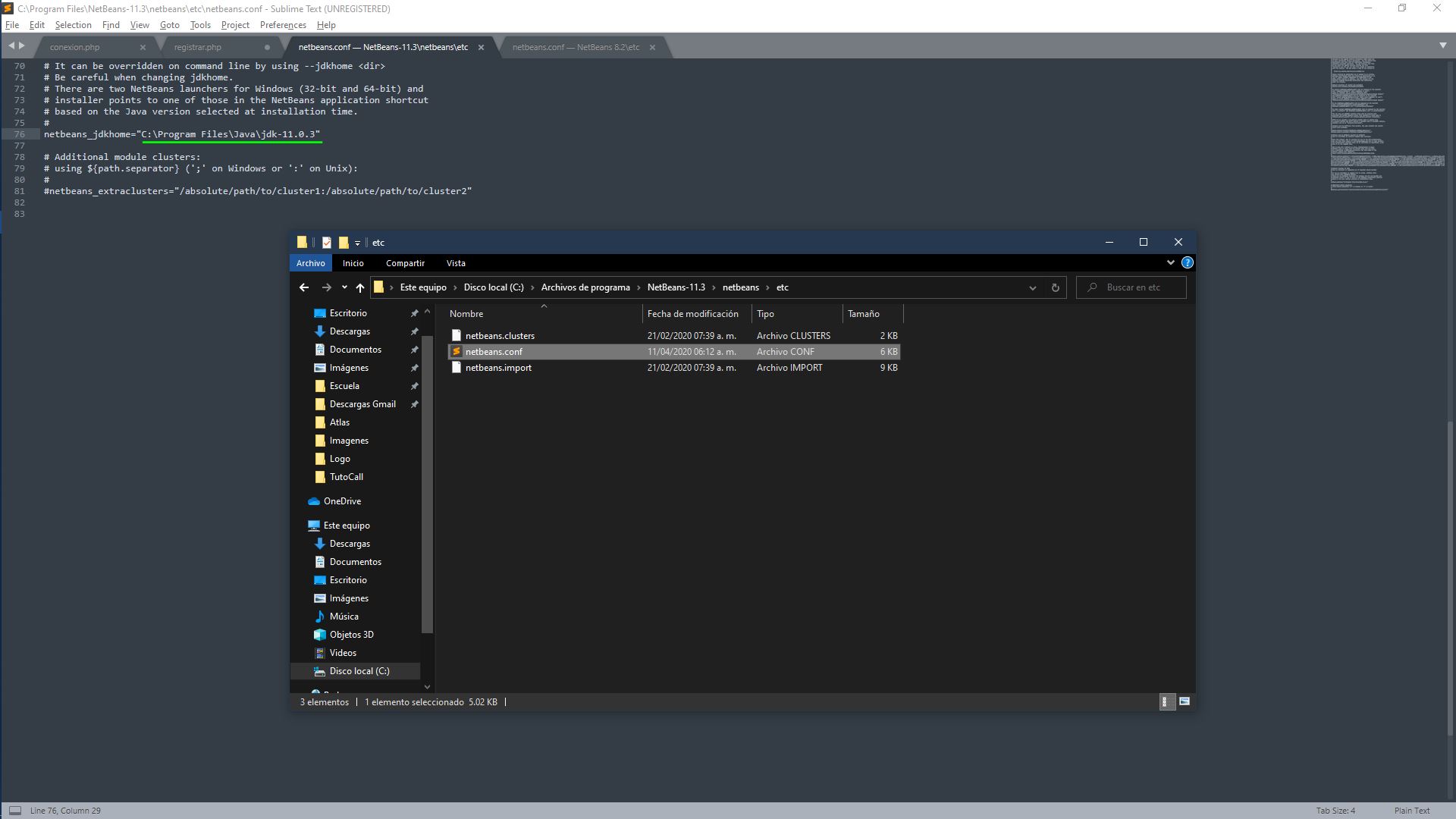Click the Sublime Text minimap
The height and width of the screenshot is (819, 1456).
[x=1387, y=124]
